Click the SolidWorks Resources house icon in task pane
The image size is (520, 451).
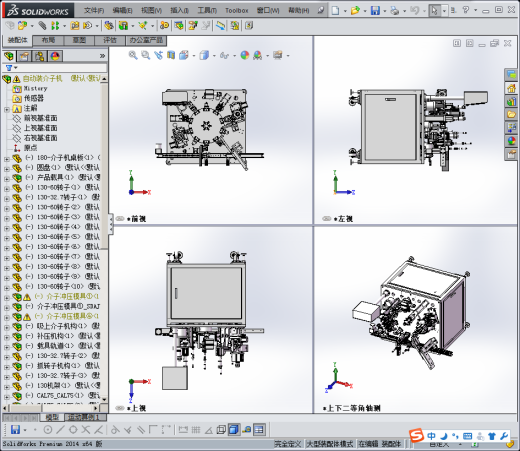[x=511, y=88]
